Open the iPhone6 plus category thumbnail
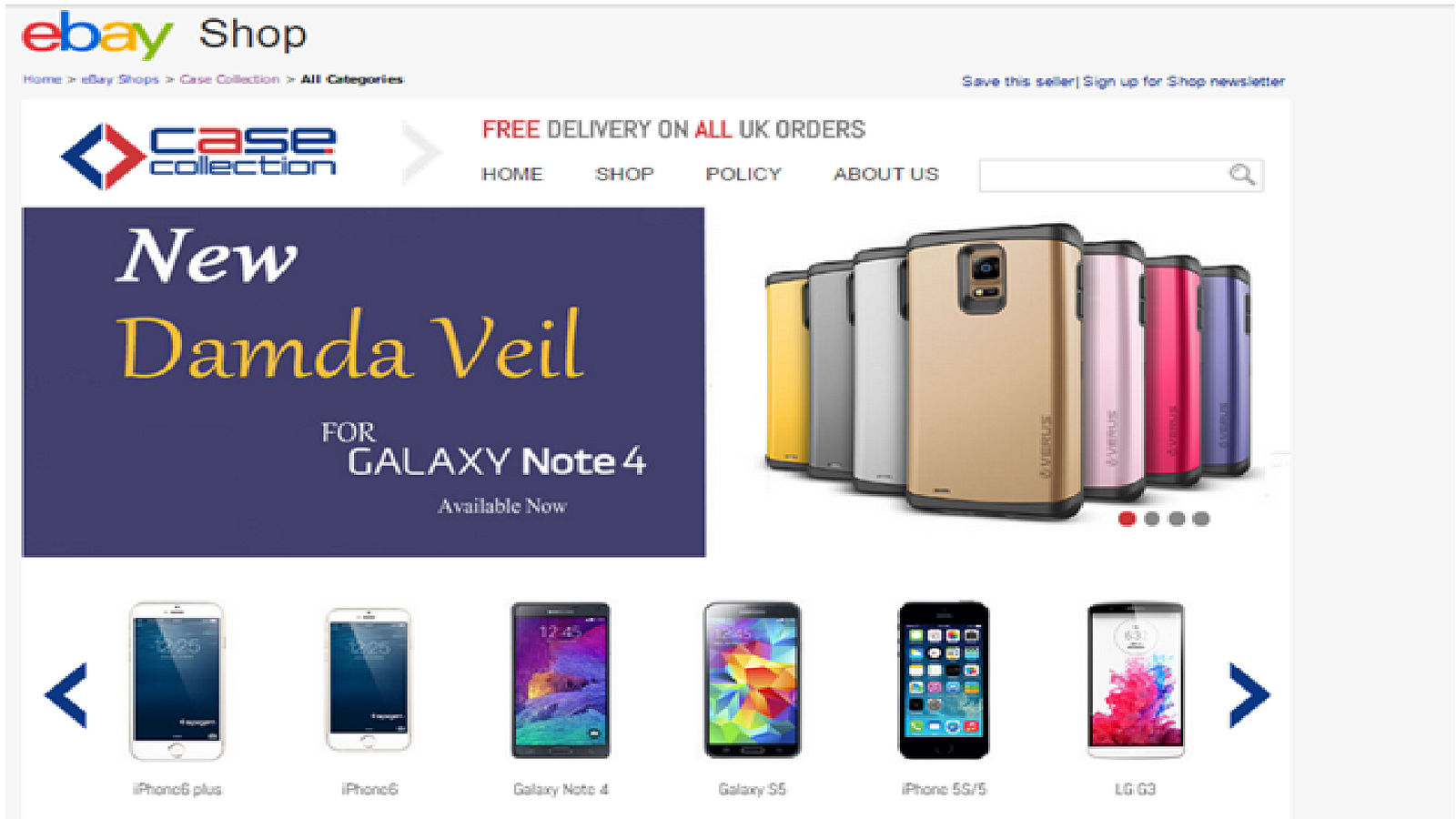 [177, 681]
